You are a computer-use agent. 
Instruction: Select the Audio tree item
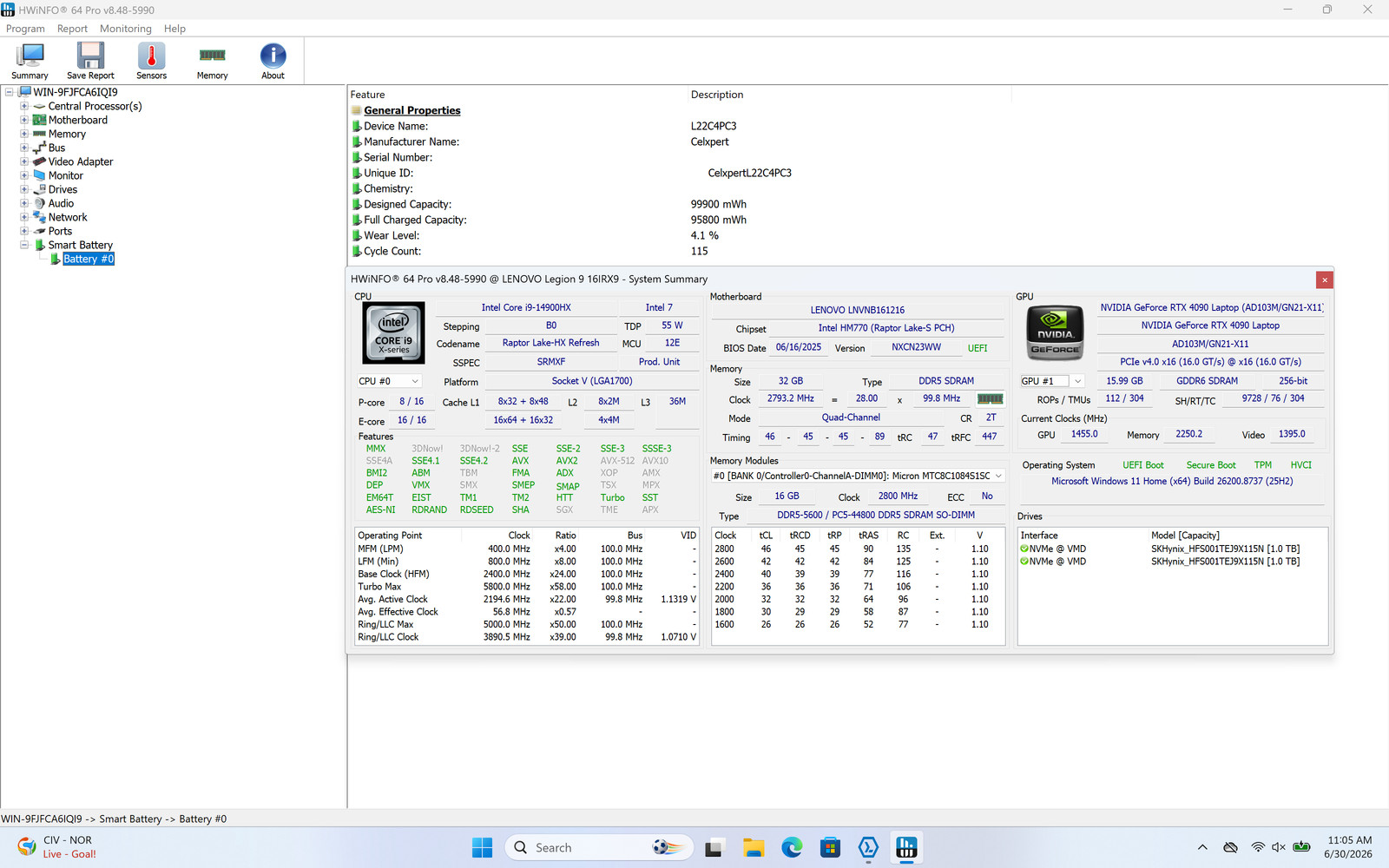click(61, 203)
